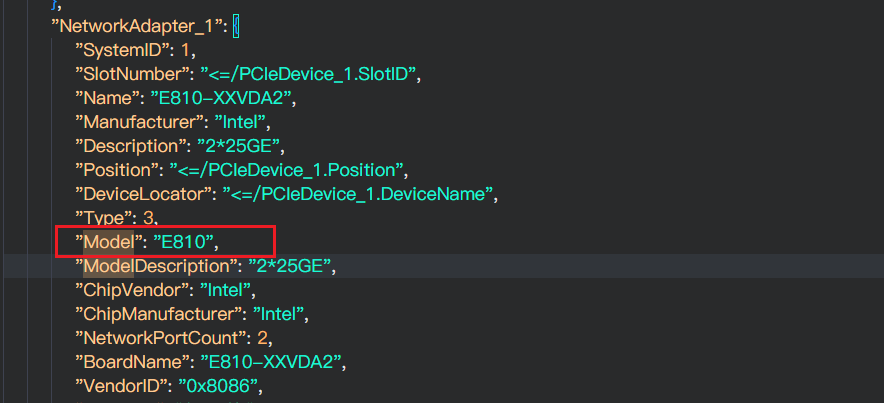Viewport: 884px width, 403px height.
Task: Click the "Manufacturer" key
Action: (x=134, y=121)
